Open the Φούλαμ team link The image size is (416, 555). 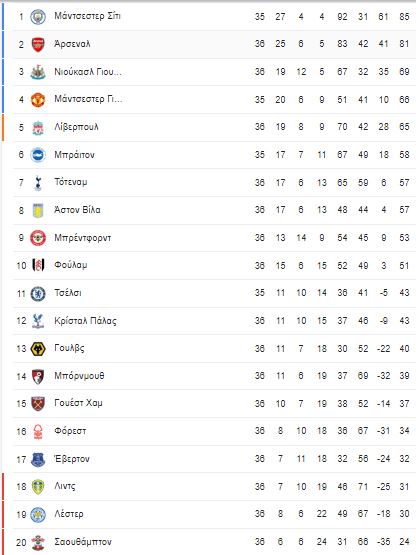point(70,265)
